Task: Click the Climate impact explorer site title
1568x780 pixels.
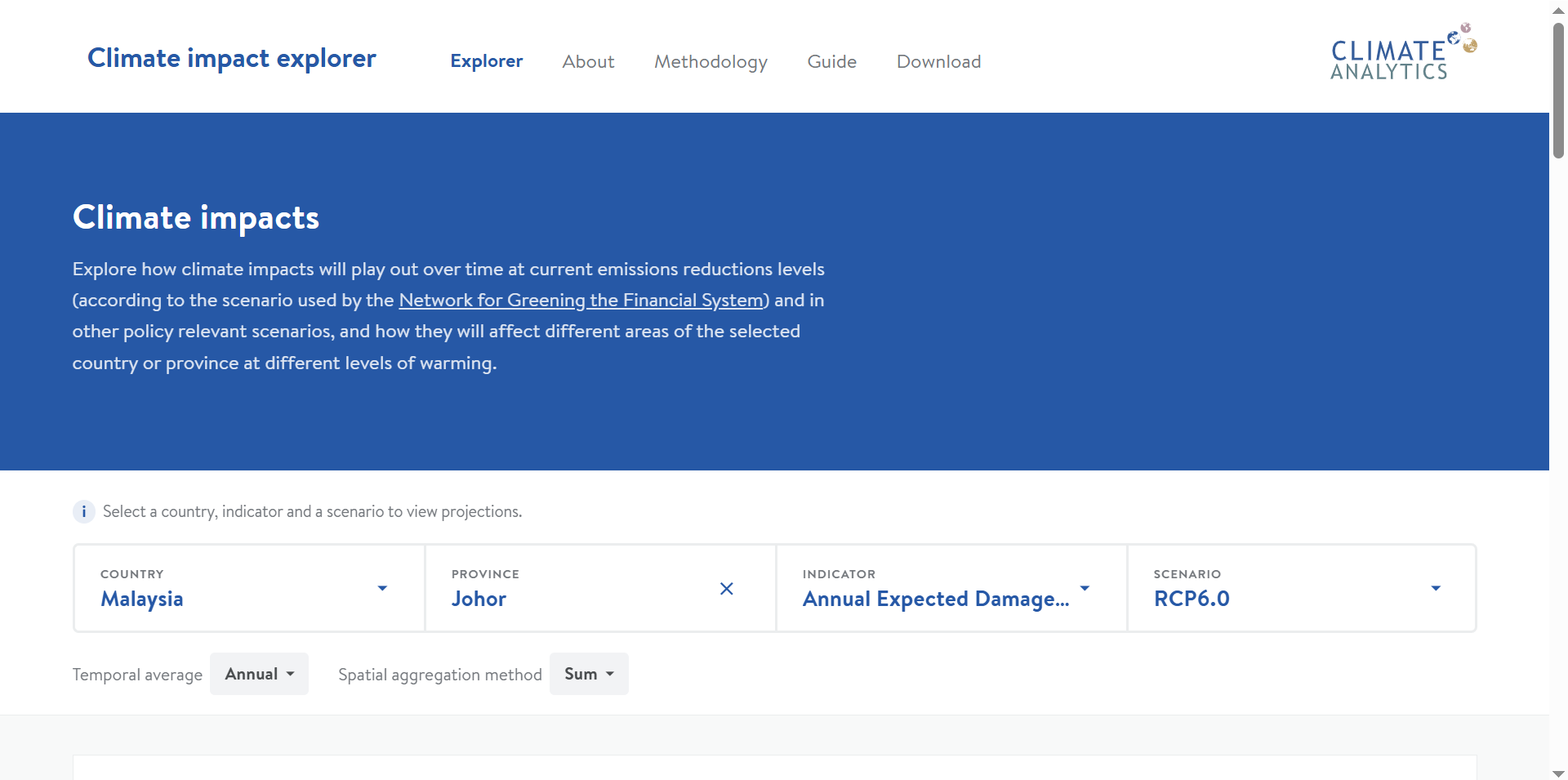Action: coord(232,58)
